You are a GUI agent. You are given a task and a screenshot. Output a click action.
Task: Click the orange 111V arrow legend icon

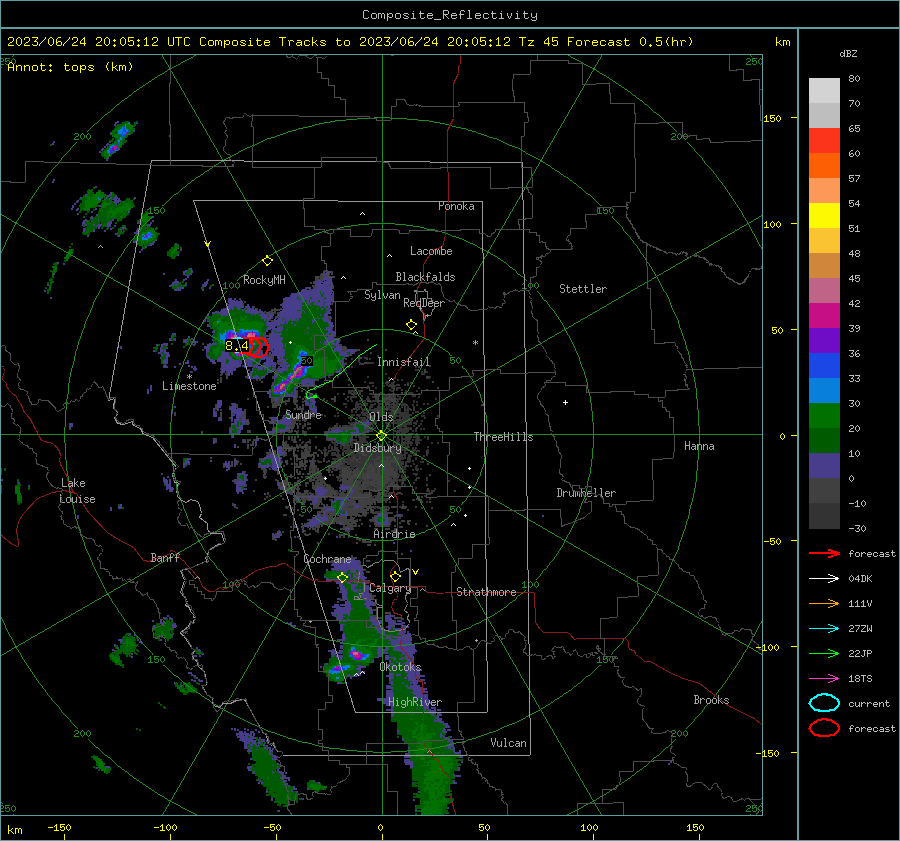tap(824, 603)
